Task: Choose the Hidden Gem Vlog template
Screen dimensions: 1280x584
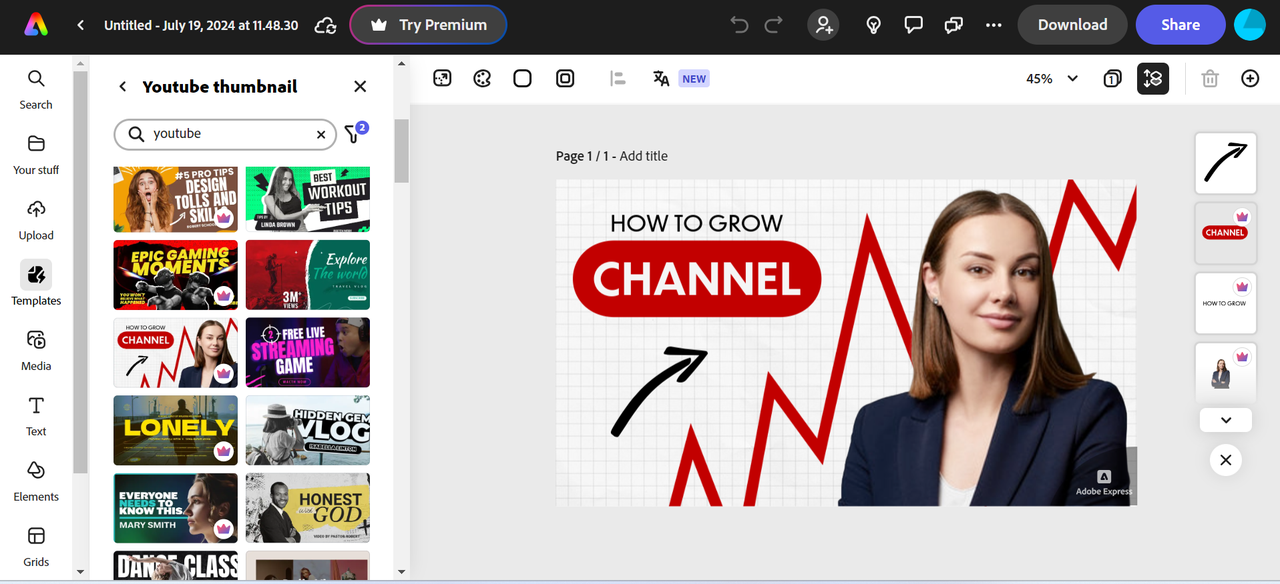Action: 308,431
